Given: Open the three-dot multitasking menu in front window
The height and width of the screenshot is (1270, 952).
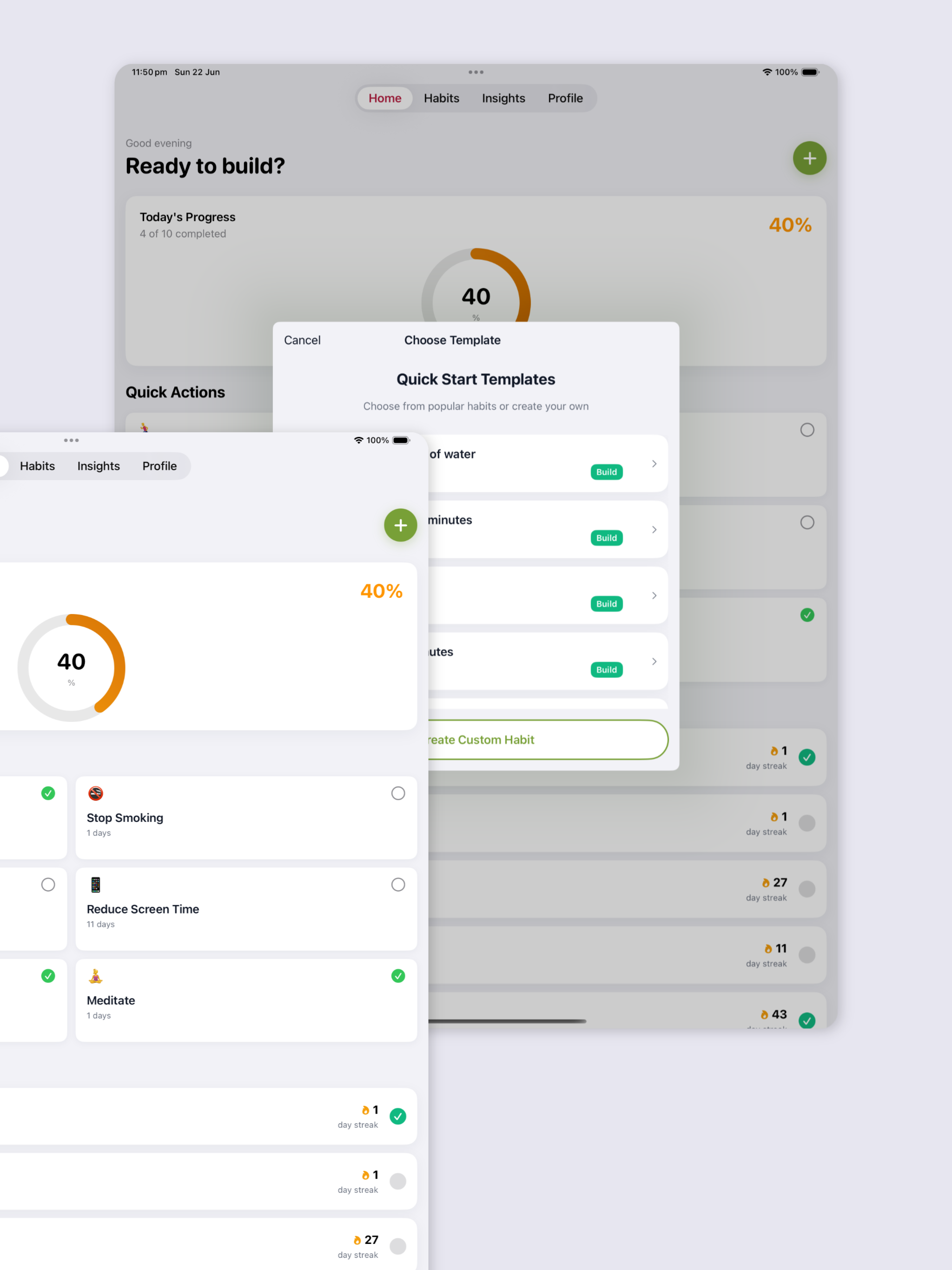Looking at the screenshot, I should 71,440.
